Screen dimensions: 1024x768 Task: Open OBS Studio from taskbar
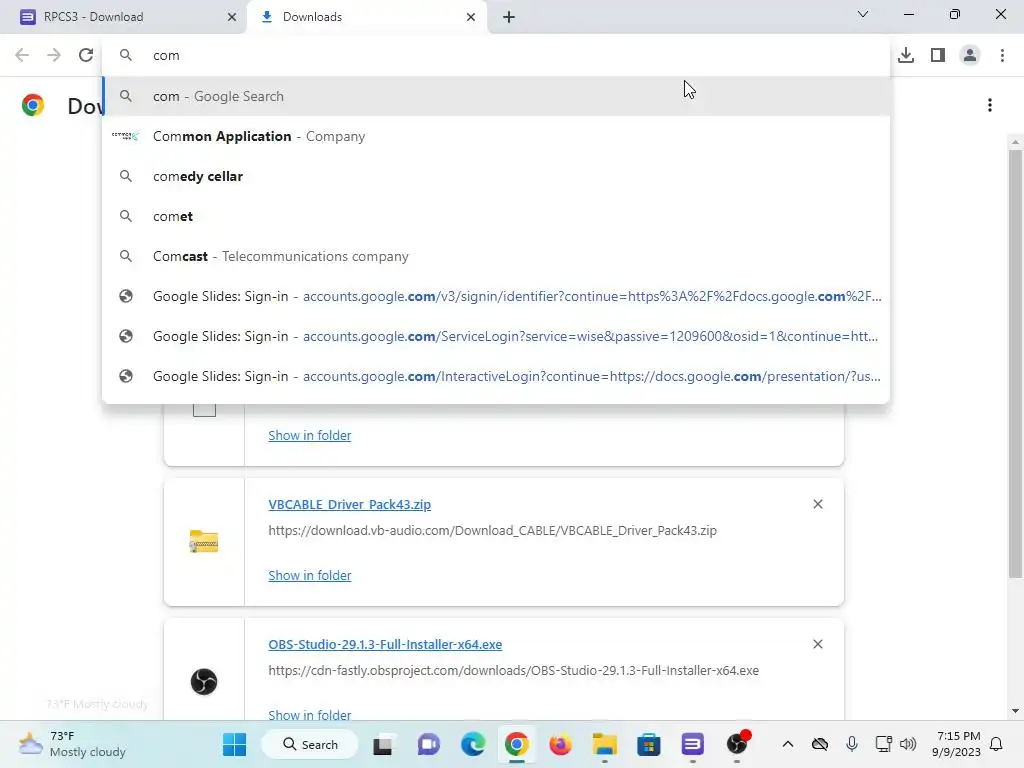[737, 744]
